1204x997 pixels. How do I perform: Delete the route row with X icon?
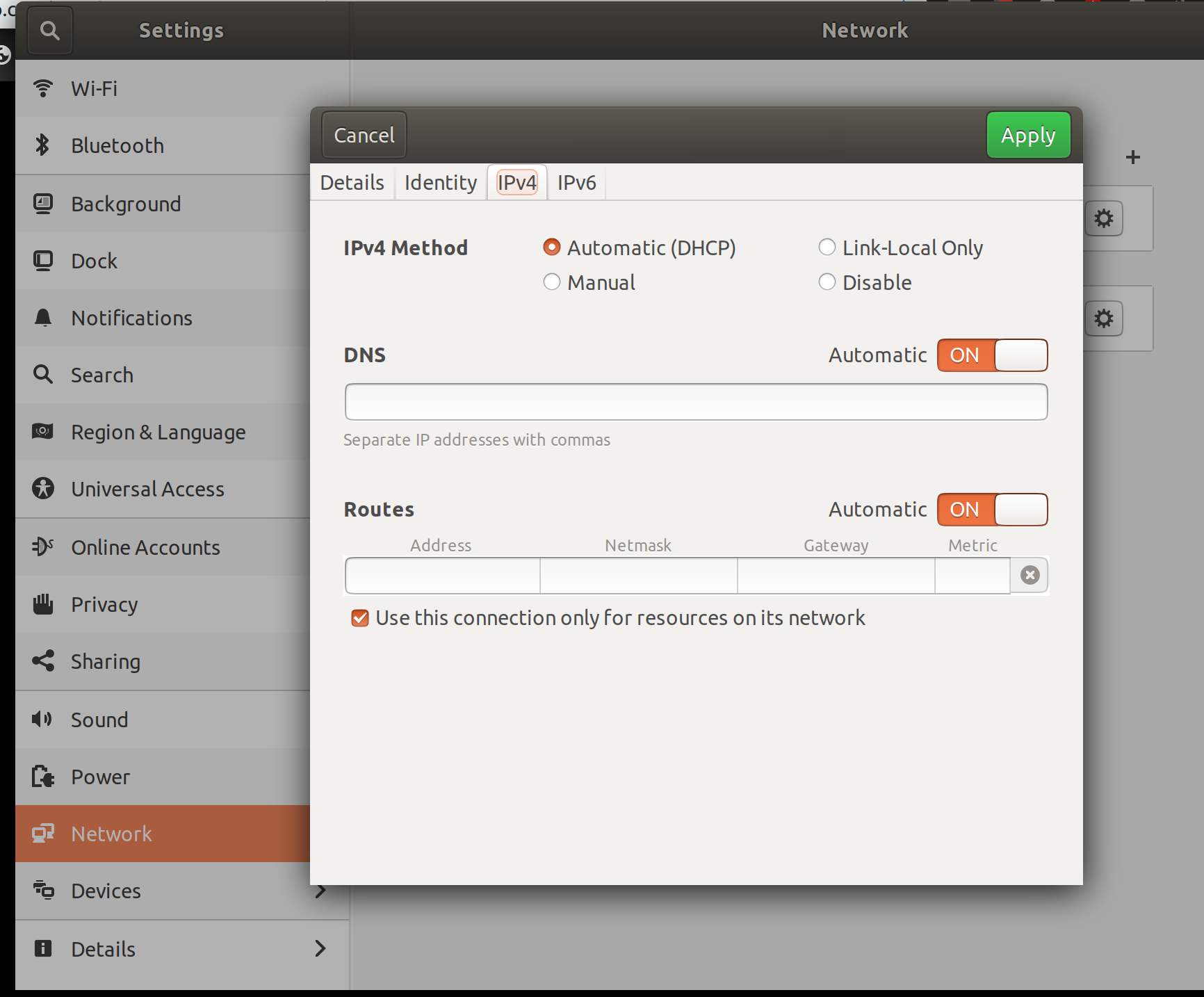coord(1030,575)
